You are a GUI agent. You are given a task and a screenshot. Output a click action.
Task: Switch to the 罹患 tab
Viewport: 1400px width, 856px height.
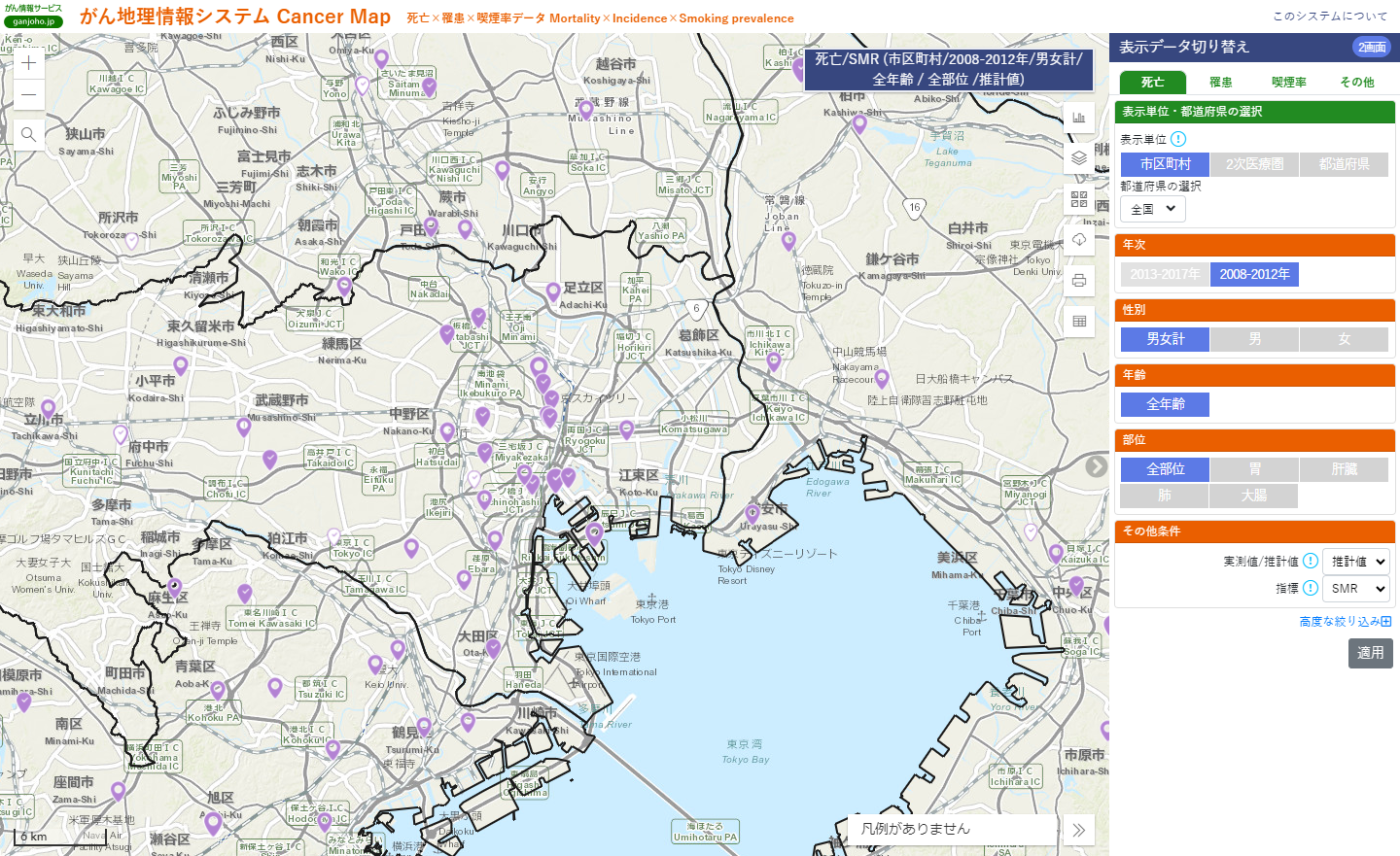point(1220,82)
